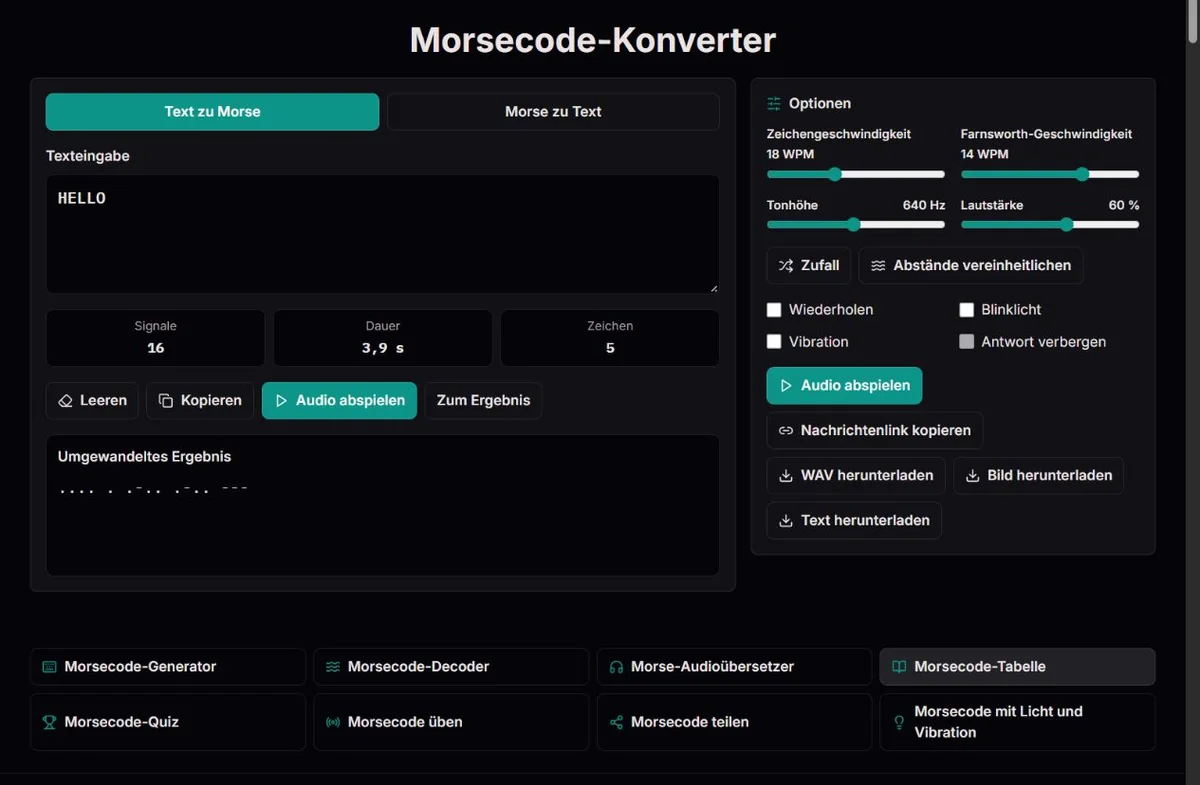This screenshot has width=1200, height=785.
Task: Click the Umgewandeltes Ergebnis Morse output
Action: tap(153, 491)
